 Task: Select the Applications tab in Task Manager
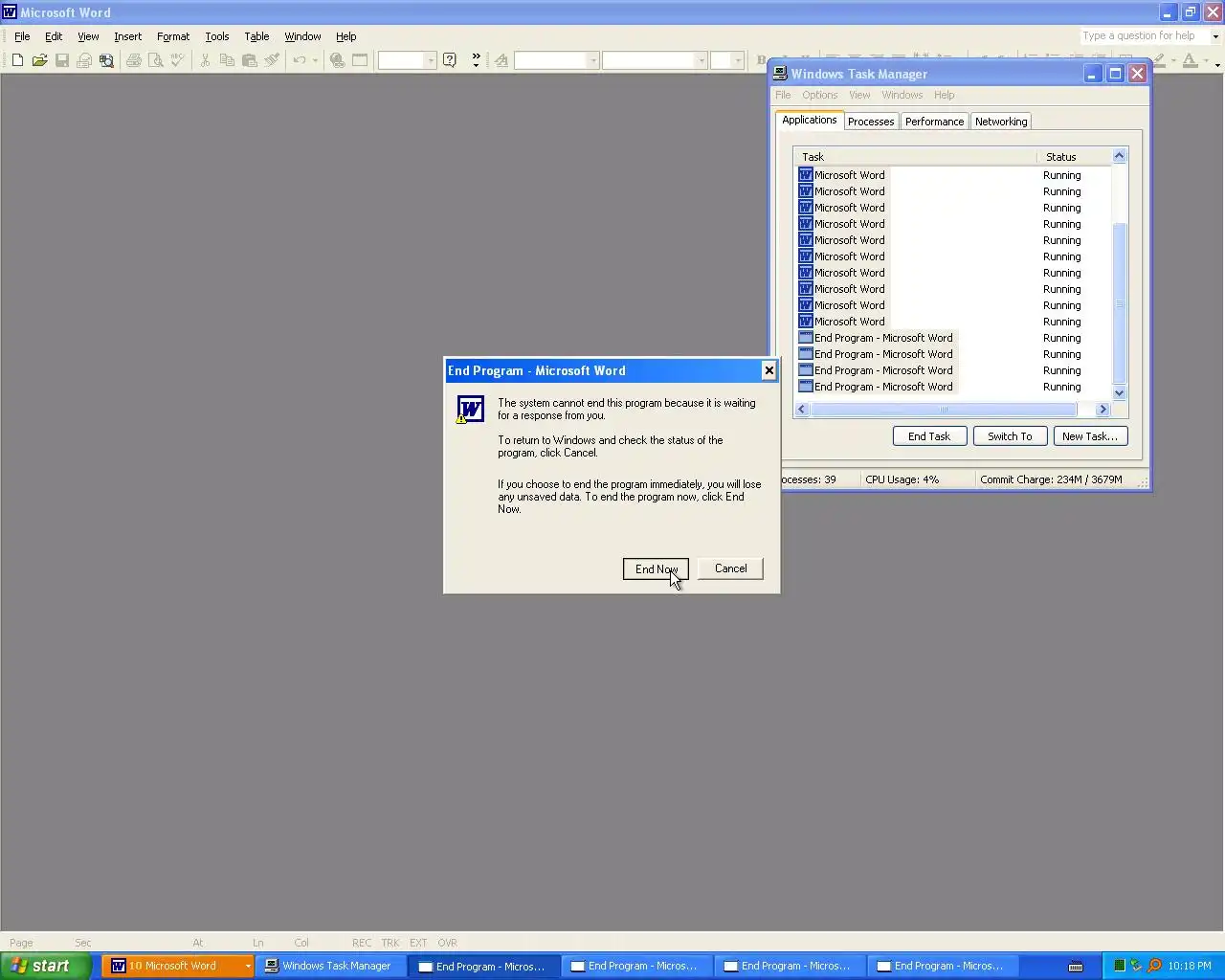click(809, 120)
